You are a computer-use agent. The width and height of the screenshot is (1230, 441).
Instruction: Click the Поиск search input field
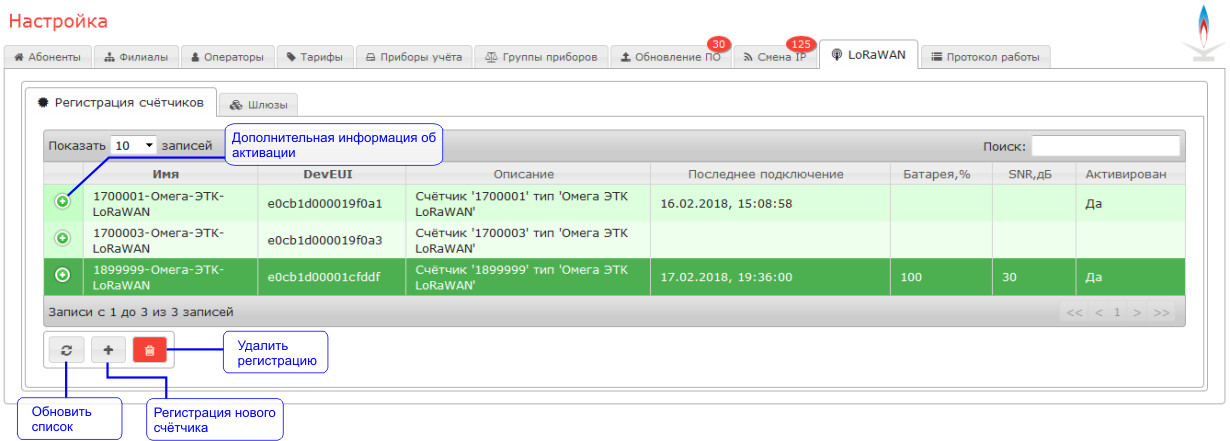pyautogui.click(x=1105, y=146)
